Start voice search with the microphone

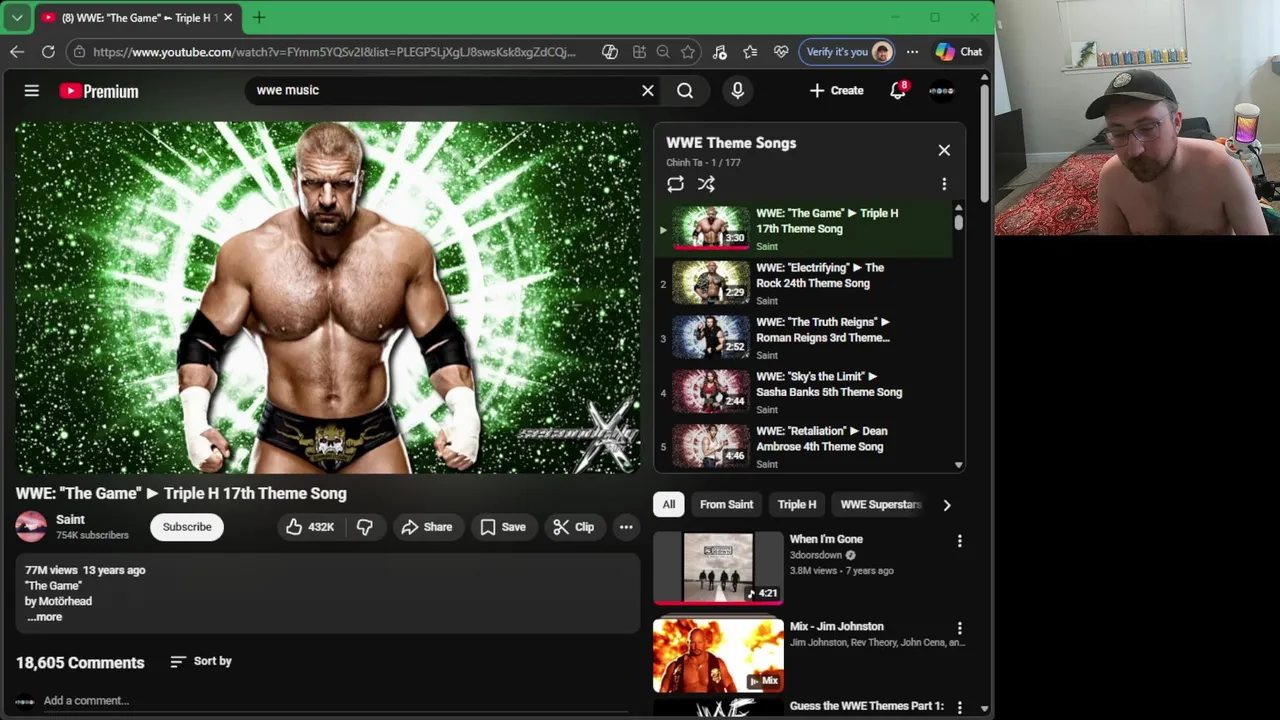point(737,91)
